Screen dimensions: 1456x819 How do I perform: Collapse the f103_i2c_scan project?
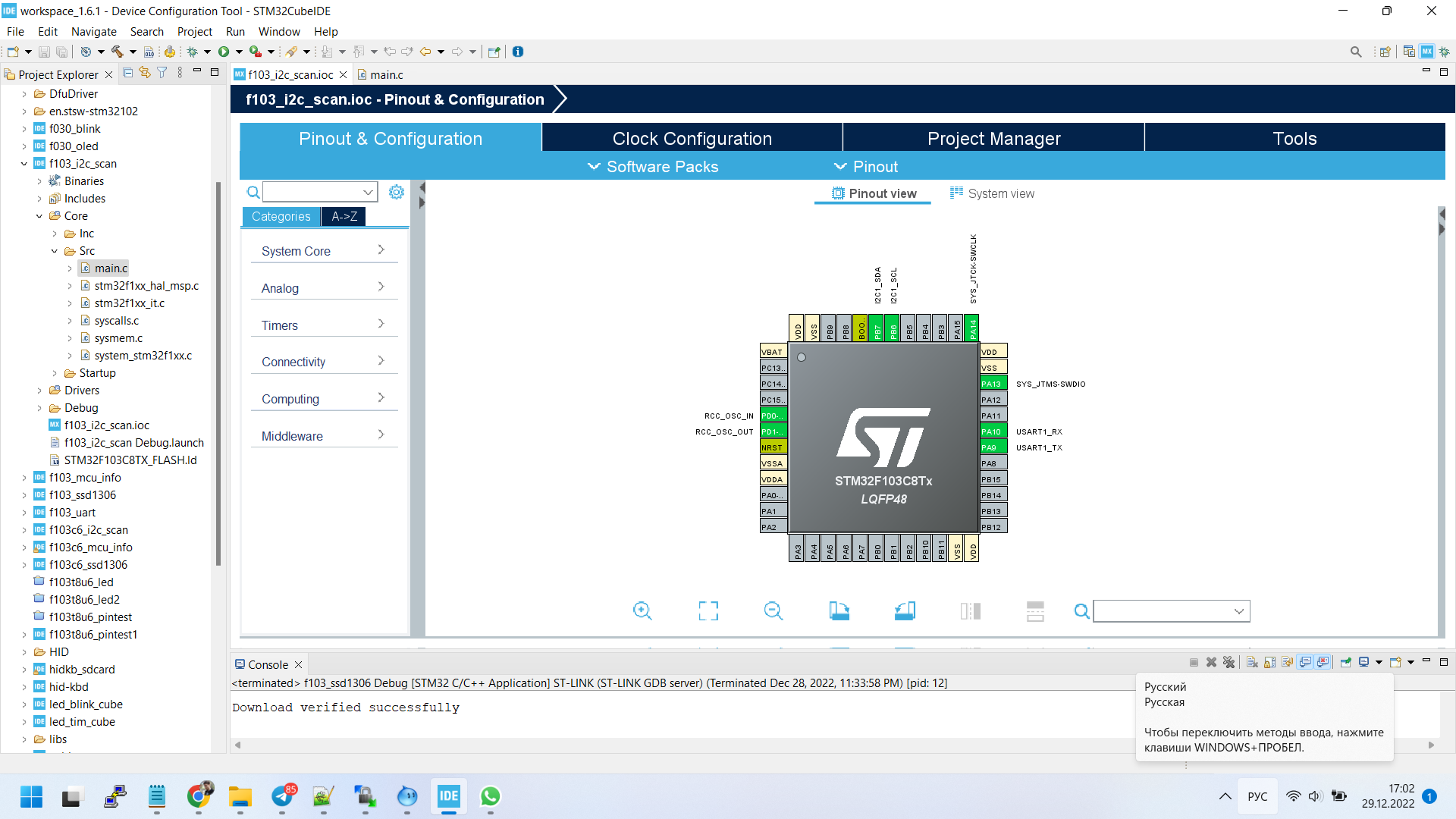(24, 164)
